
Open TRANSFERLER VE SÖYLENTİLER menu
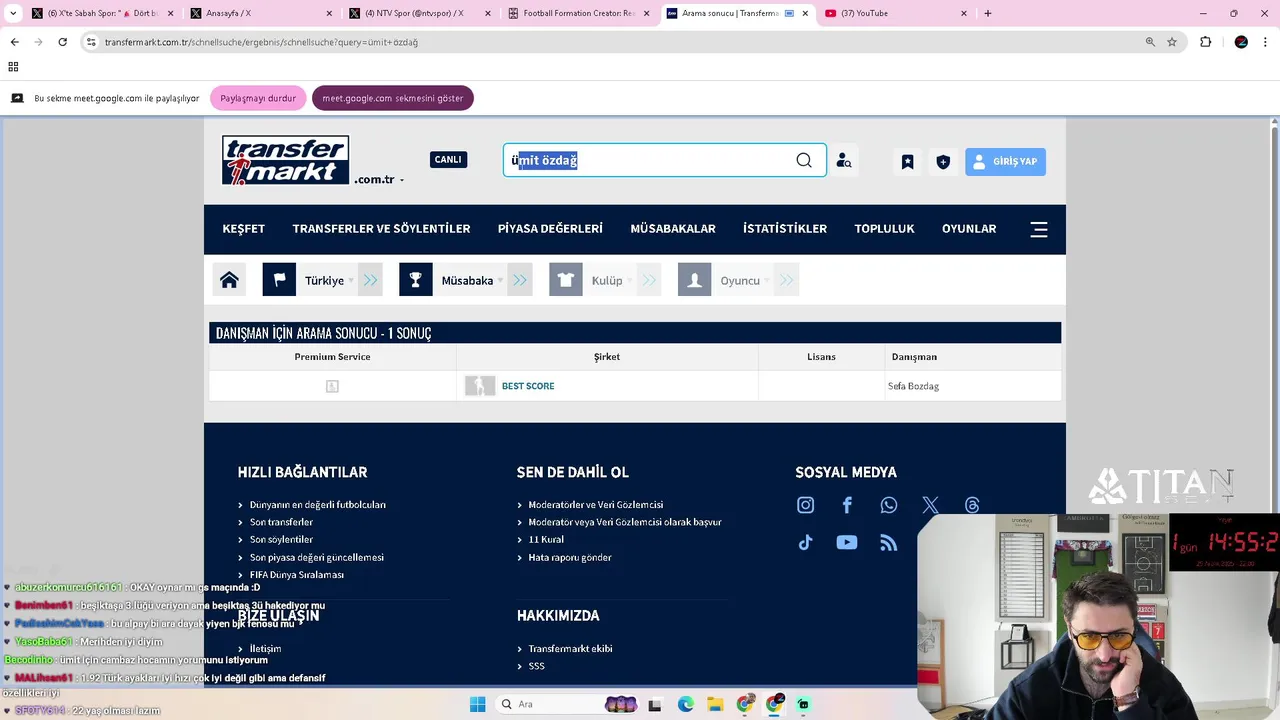point(381,229)
